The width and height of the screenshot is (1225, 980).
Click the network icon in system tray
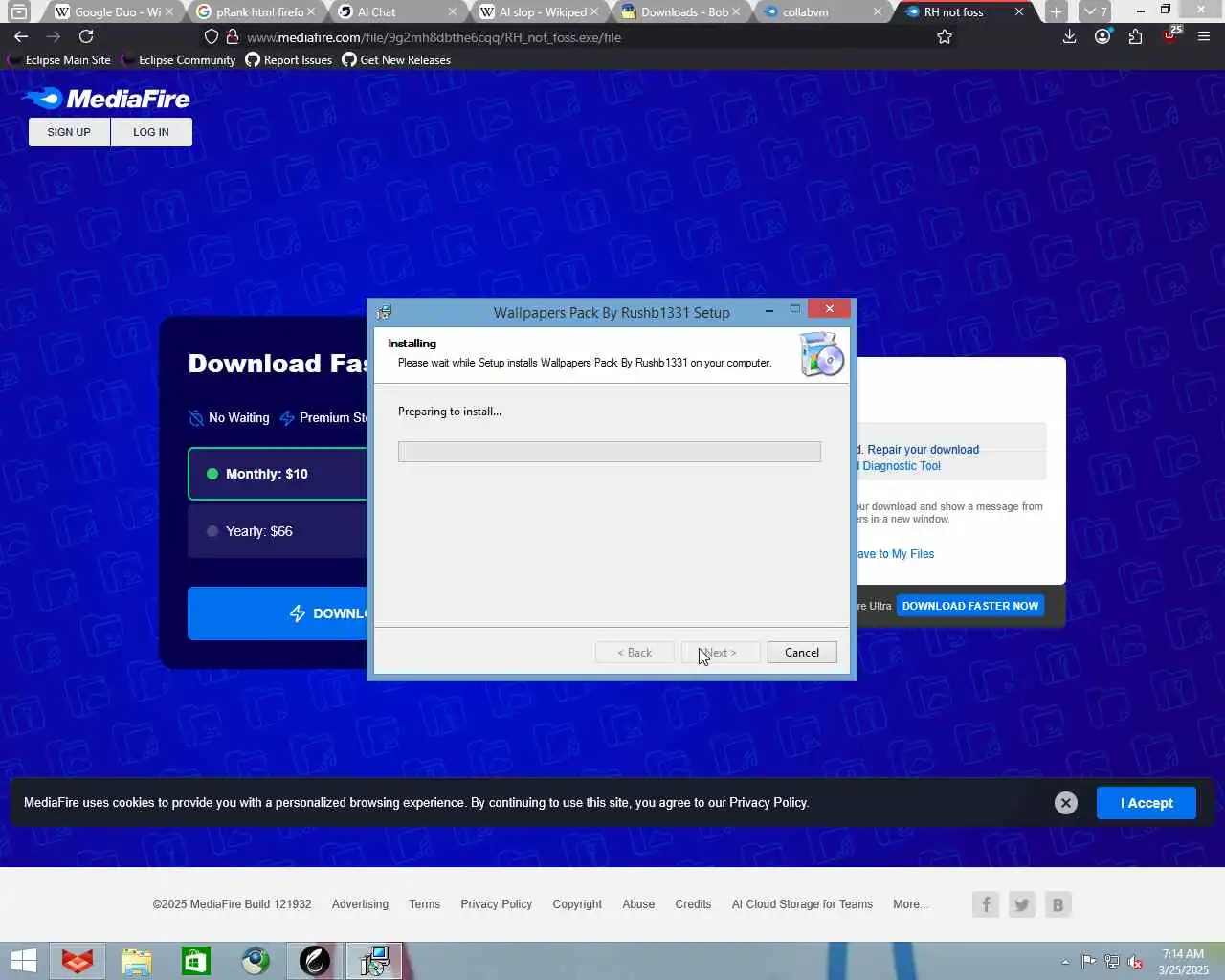pos(1112,962)
